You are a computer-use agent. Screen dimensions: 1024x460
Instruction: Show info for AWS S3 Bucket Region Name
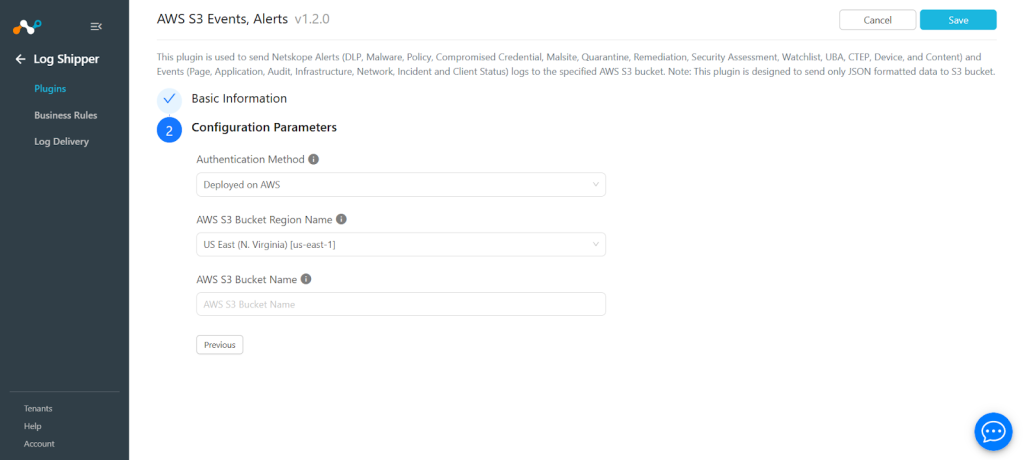[x=341, y=220]
